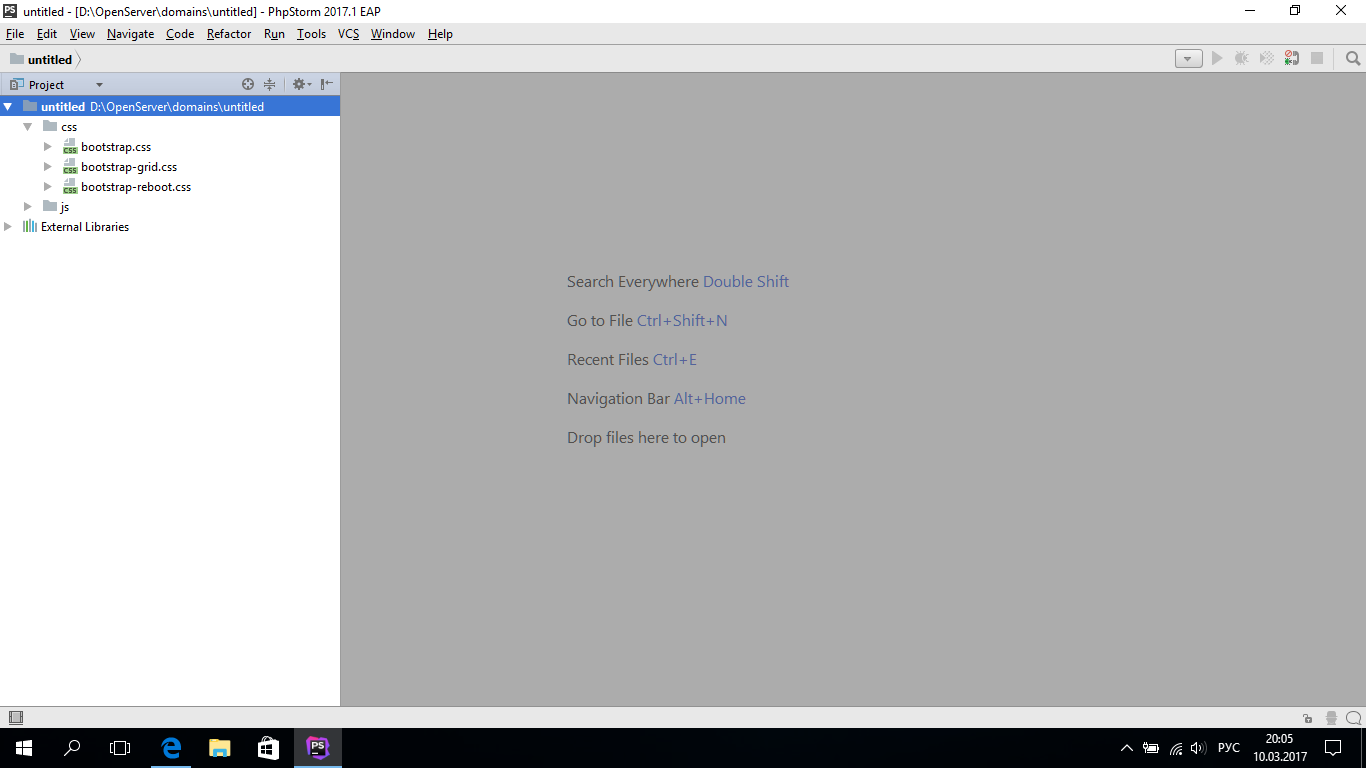
Task: Start listening for PHP debug connections
Action: pyautogui.click(x=1292, y=59)
